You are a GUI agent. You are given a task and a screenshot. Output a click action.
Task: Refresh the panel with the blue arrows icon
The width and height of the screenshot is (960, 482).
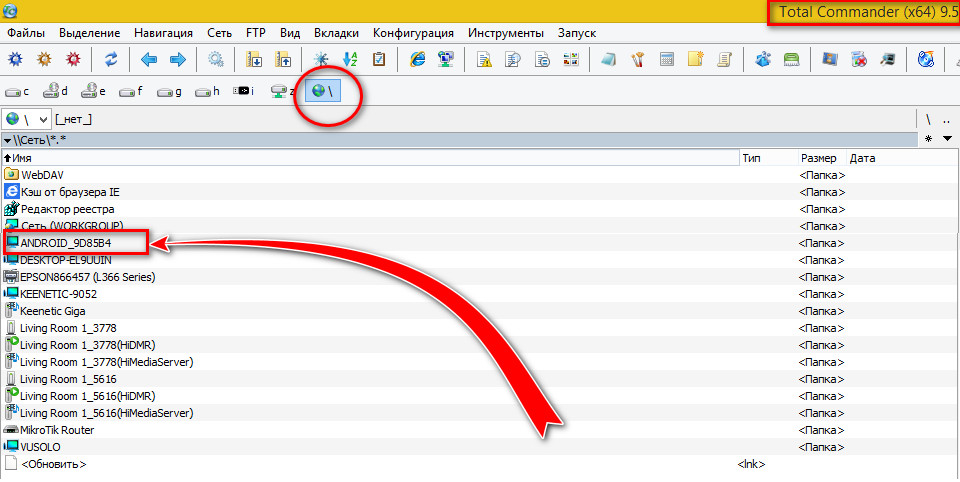[111, 59]
